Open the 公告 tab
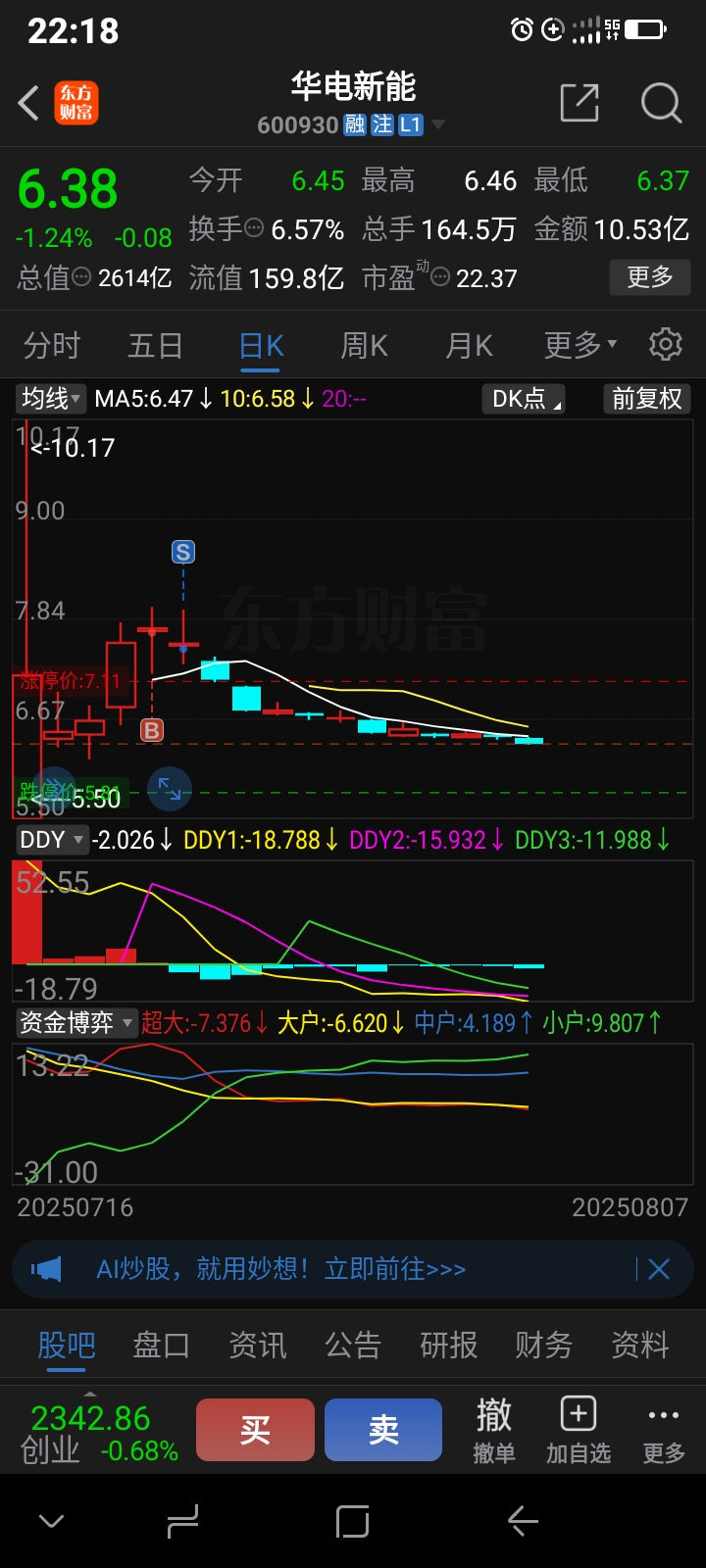 (353, 1346)
